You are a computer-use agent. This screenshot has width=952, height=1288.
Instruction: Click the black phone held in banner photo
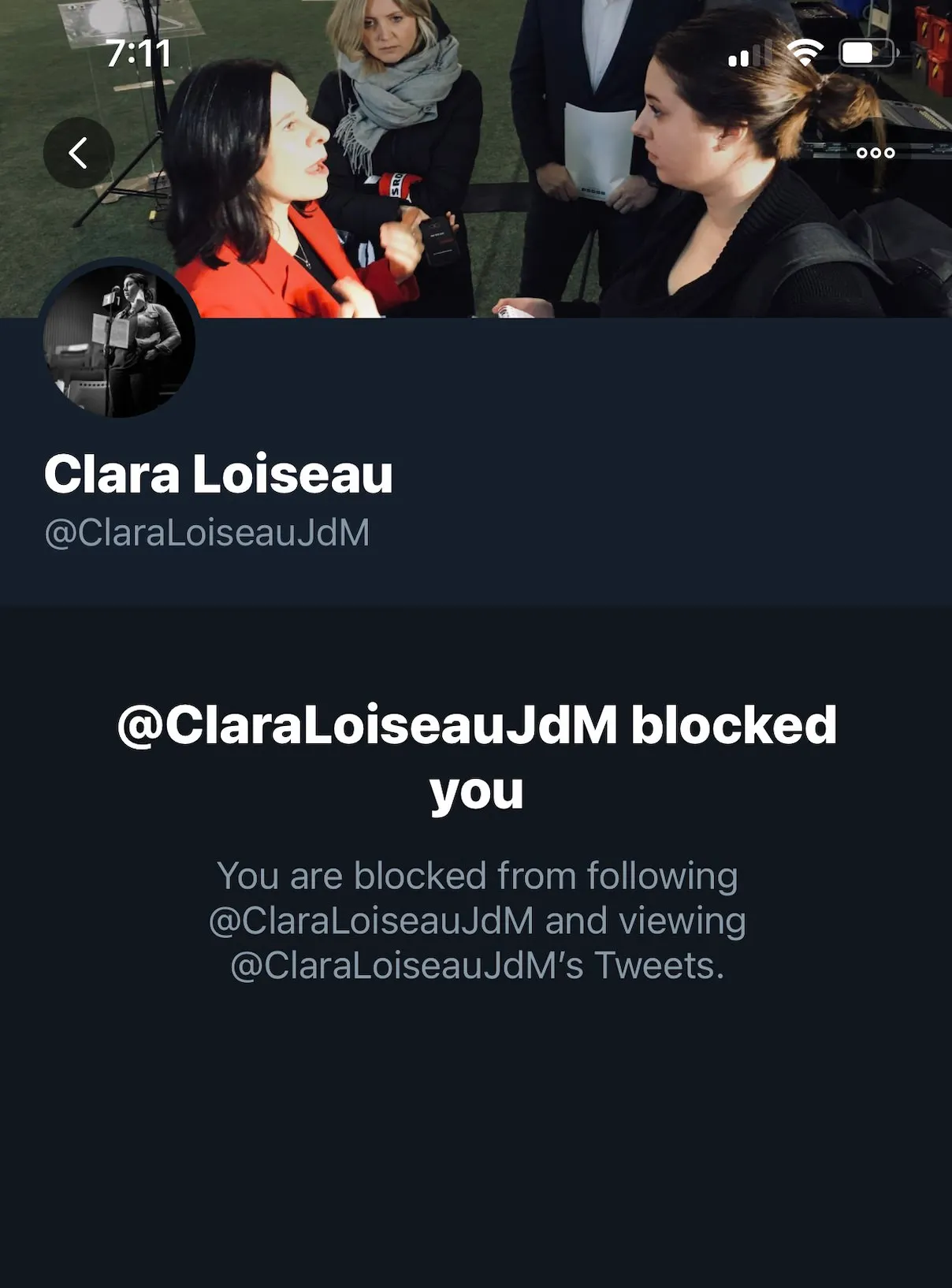(x=438, y=241)
